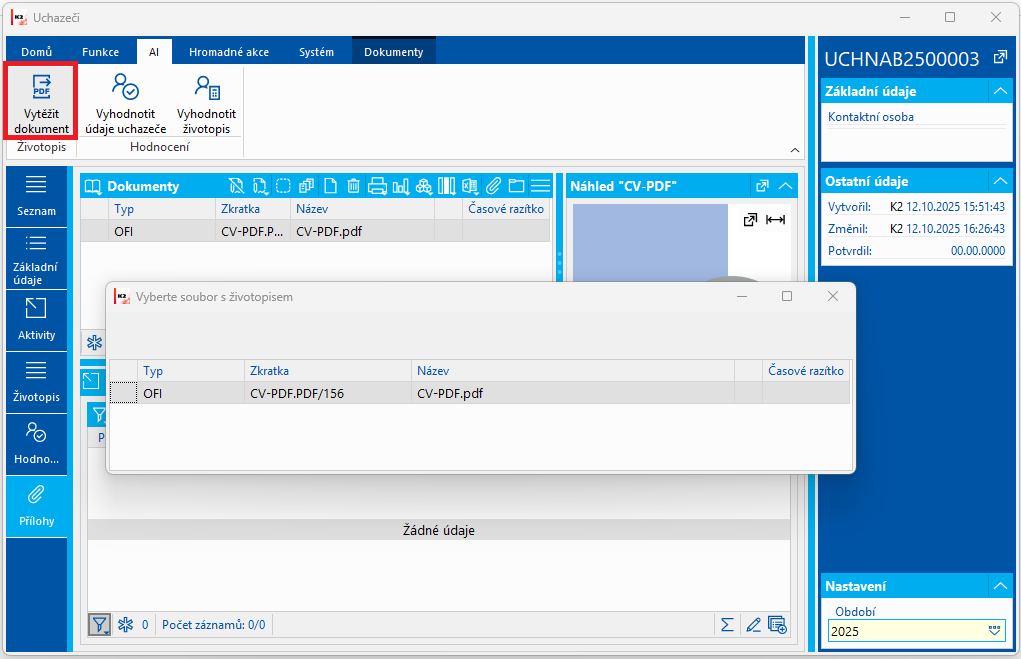Print from the Dokumenty toolbar
Viewport: 1021px width, 659px height.
[377, 186]
